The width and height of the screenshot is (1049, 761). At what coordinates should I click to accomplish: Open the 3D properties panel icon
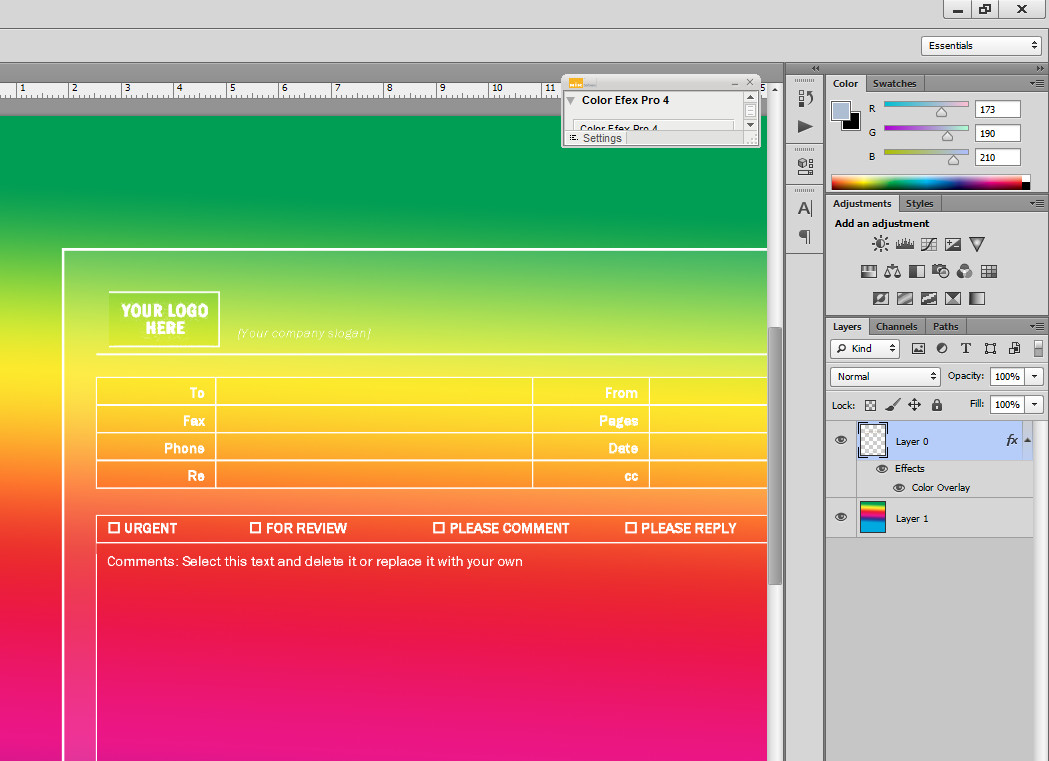[805, 166]
